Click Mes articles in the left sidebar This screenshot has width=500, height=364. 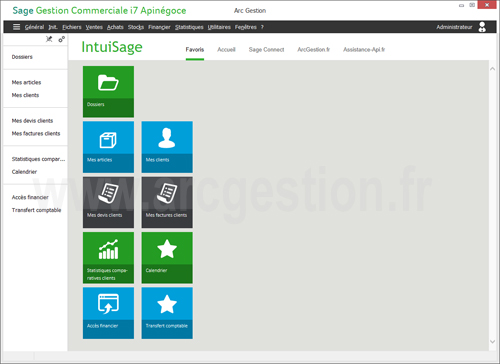[x=26, y=82]
